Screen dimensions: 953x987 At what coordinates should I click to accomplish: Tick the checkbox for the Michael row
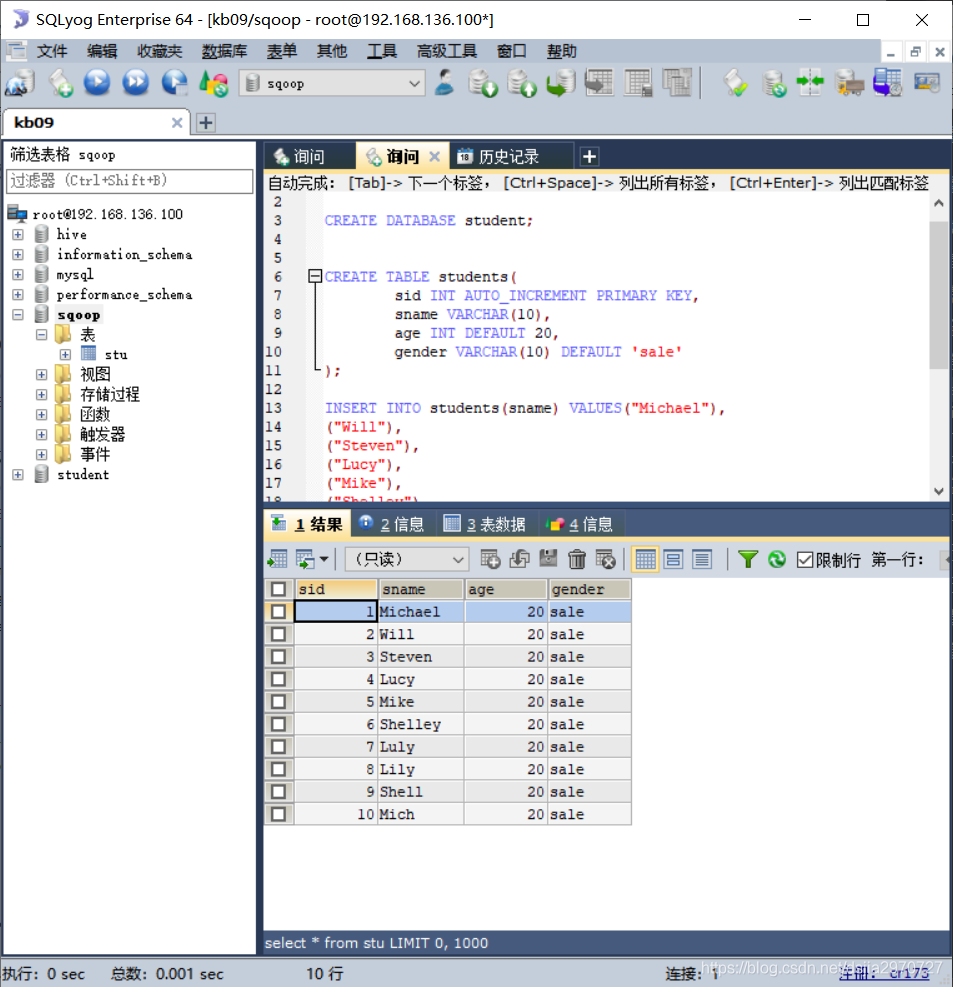click(x=278, y=612)
